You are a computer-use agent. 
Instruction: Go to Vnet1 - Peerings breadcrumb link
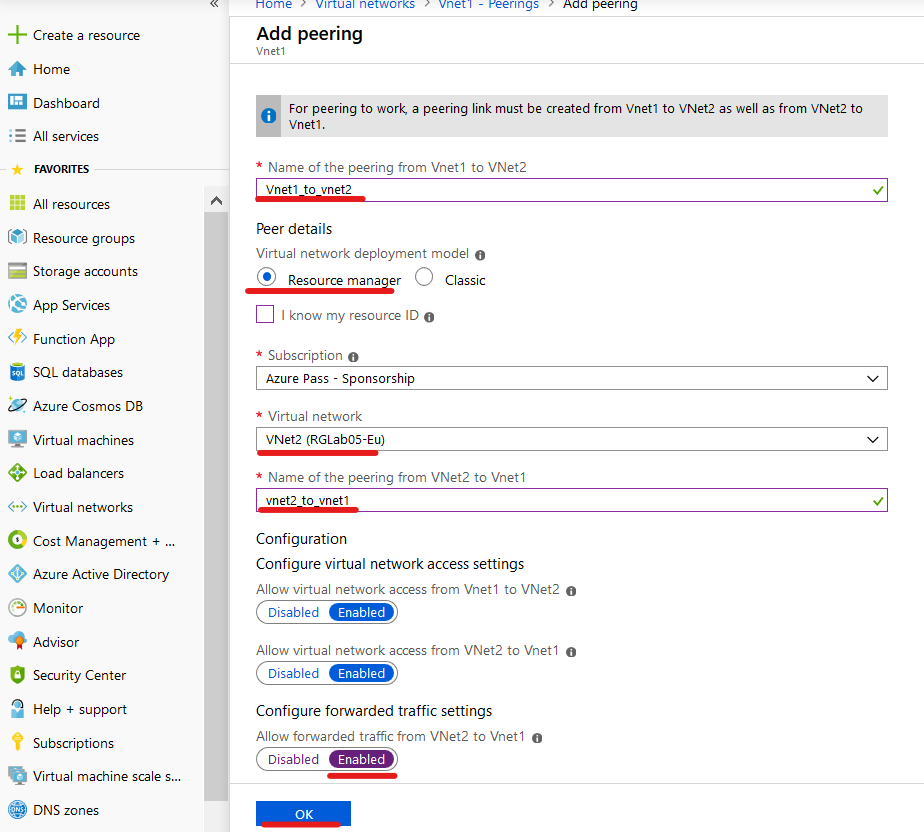click(x=489, y=5)
